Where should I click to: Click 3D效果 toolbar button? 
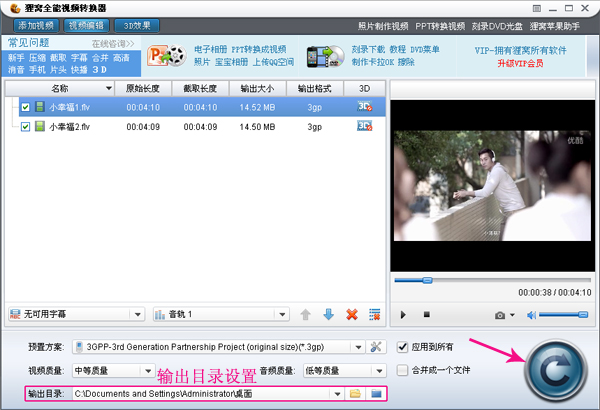point(137,26)
